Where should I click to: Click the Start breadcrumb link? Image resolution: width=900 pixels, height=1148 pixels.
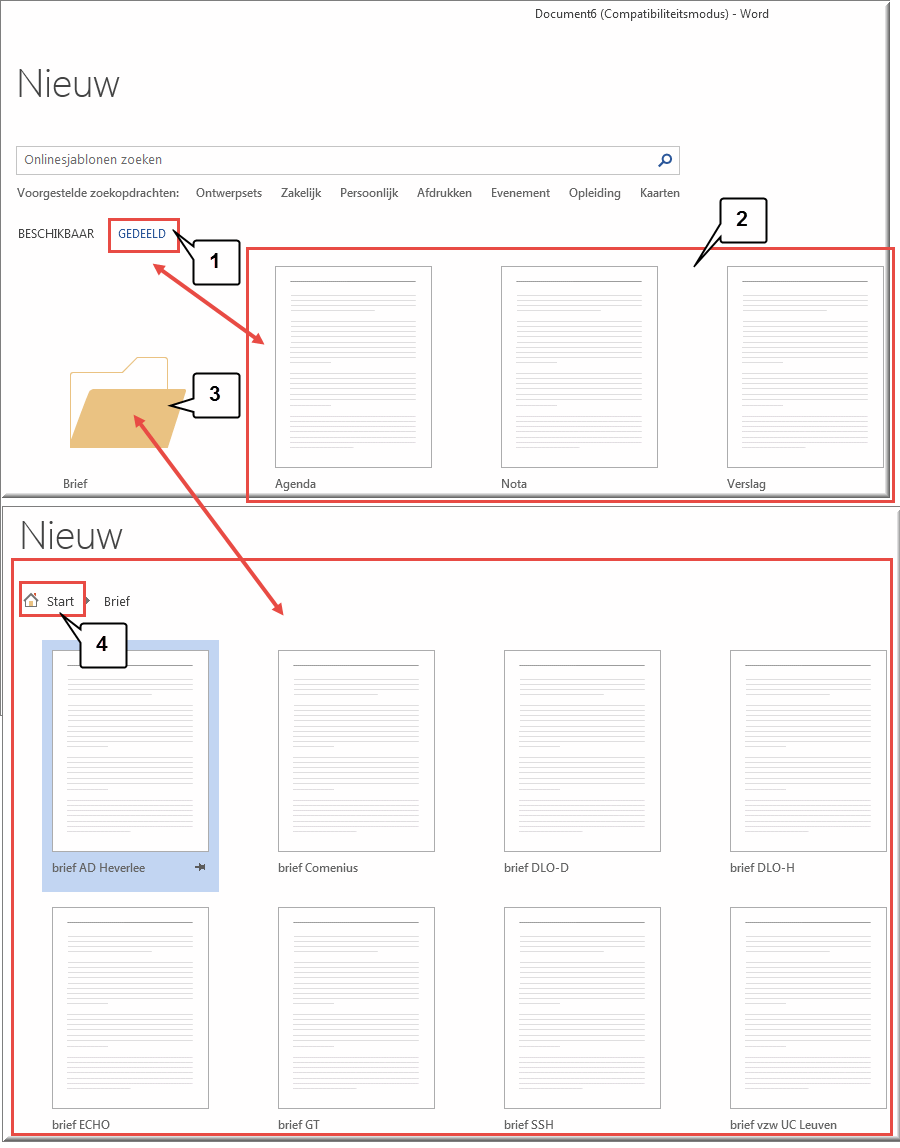(x=60, y=602)
